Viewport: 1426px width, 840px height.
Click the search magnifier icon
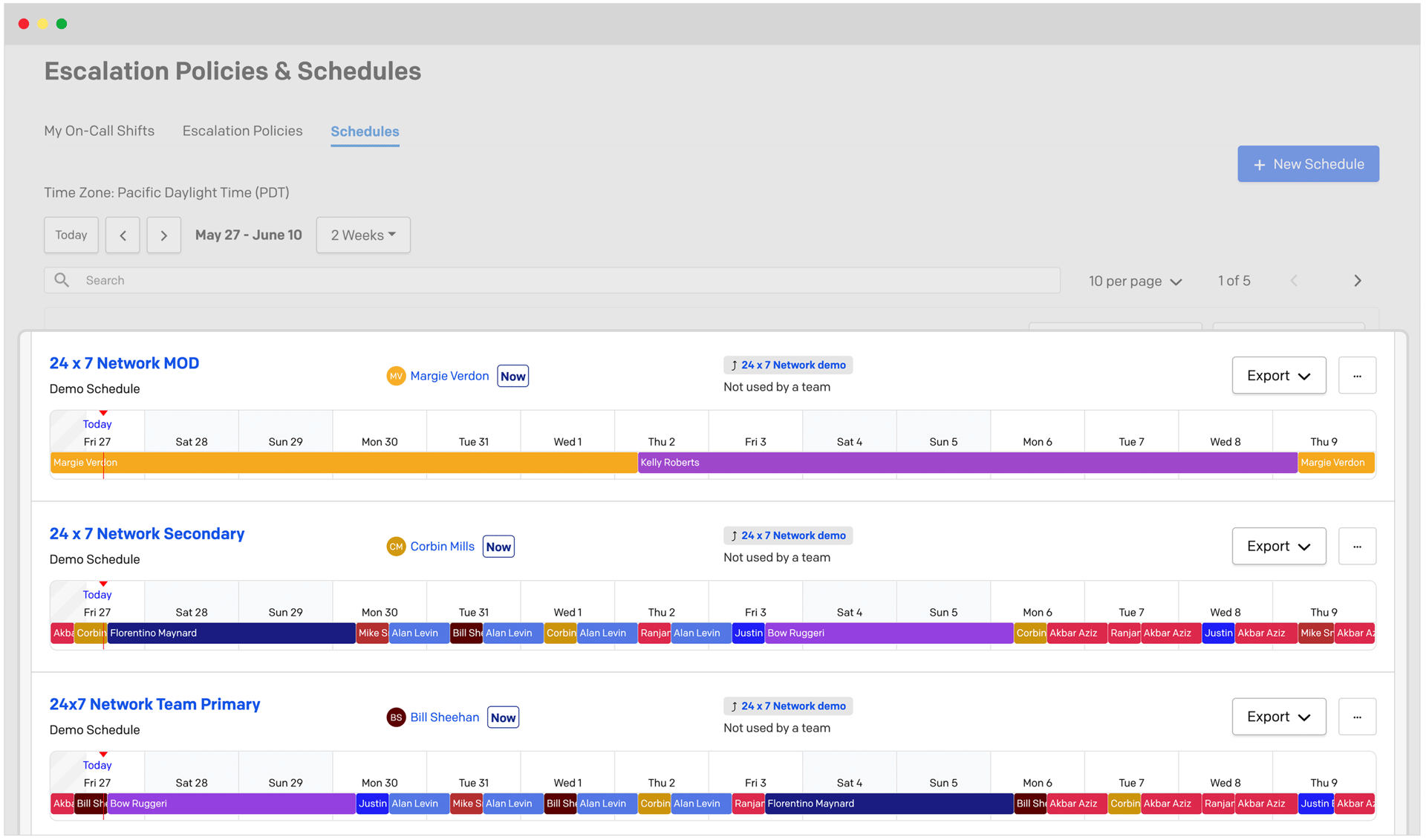[62, 280]
